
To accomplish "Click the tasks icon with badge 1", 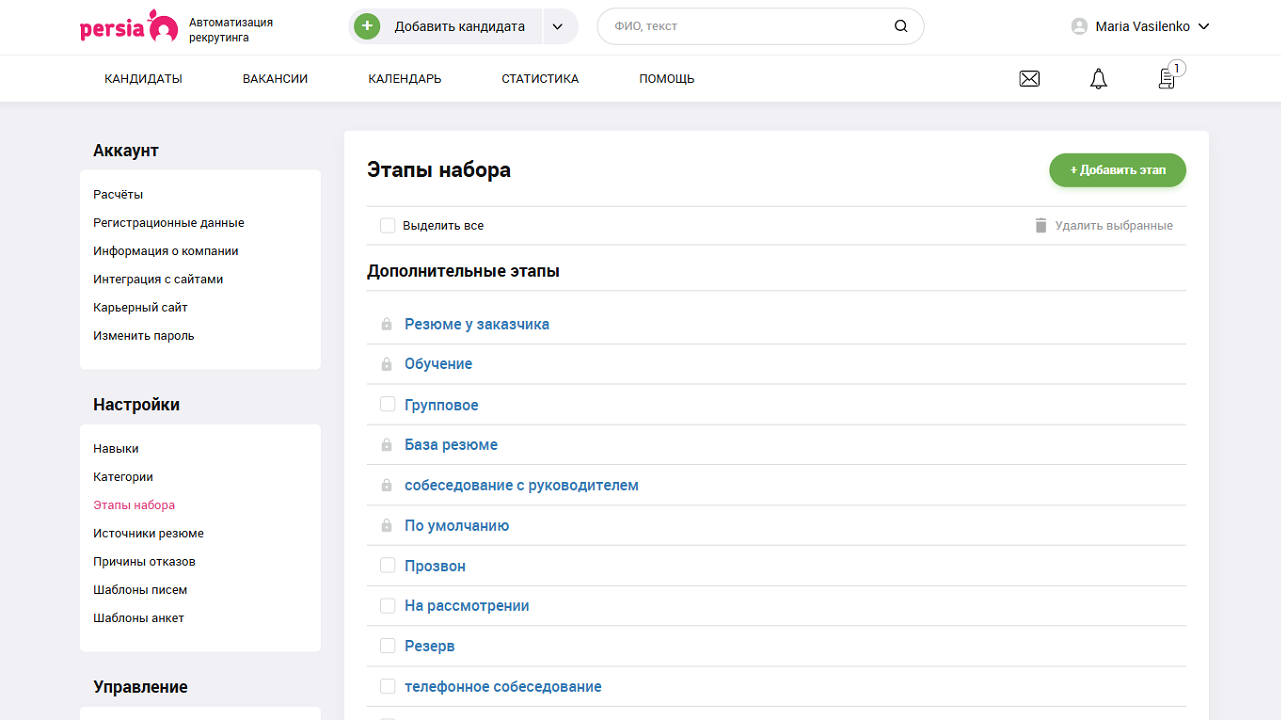I will coord(1166,78).
